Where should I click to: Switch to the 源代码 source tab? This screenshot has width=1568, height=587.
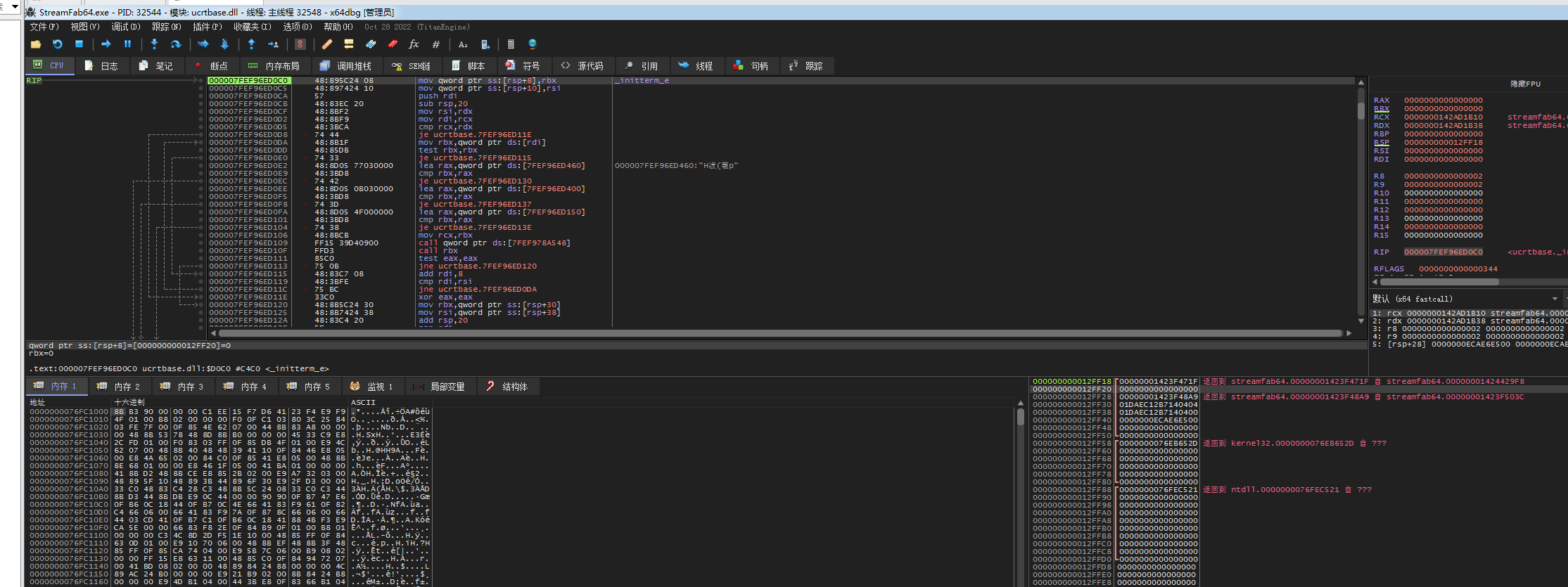(x=582, y=65)
